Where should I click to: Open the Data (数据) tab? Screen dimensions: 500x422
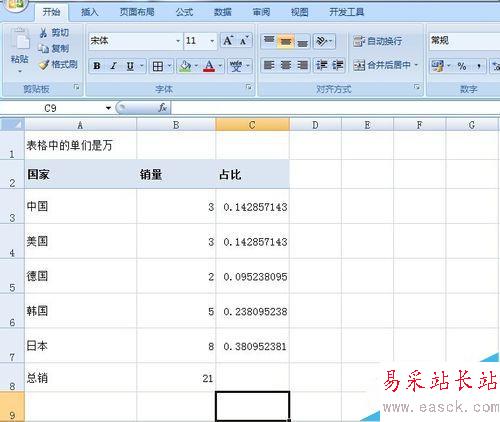(222, 12)
